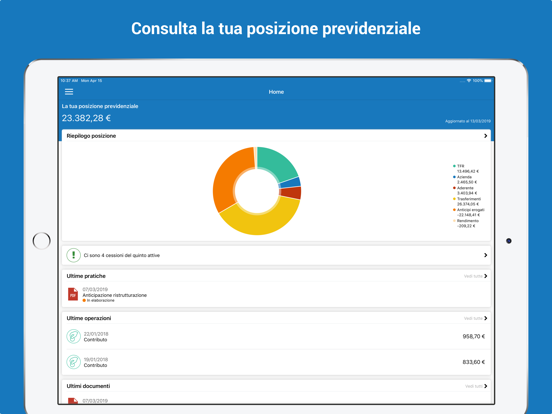Click the Wi-Fi status icon
Image resolution: width=552 pixels, height=414 pixels.
[469, 81]
